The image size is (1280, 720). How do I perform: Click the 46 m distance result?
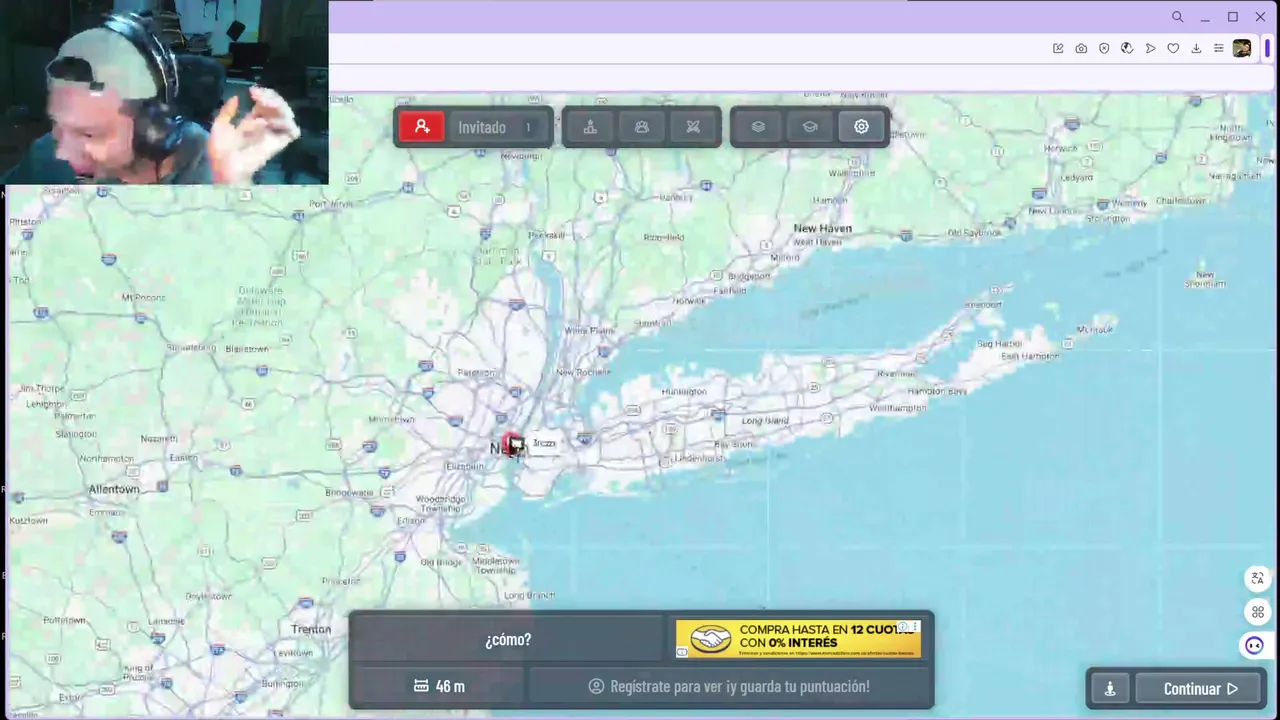439,686
